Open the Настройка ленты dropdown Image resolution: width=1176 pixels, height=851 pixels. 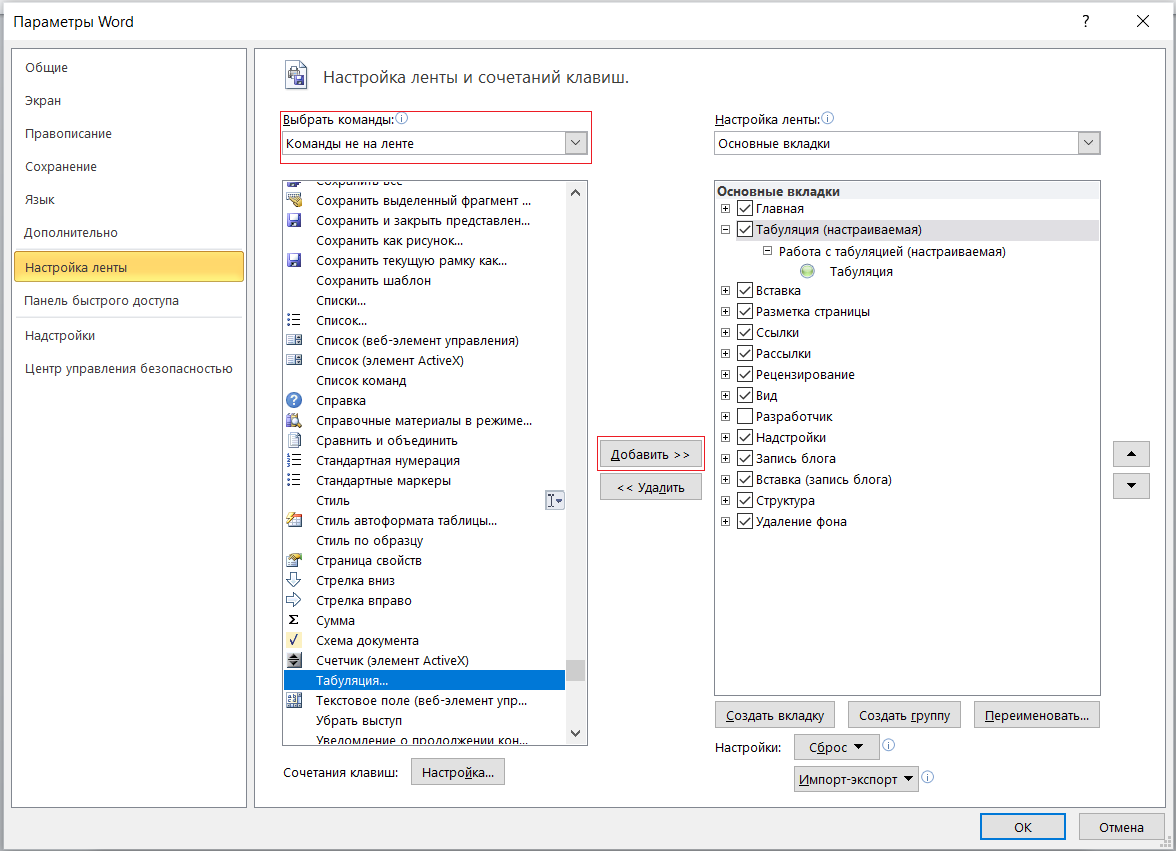[x=1089, y=143]
